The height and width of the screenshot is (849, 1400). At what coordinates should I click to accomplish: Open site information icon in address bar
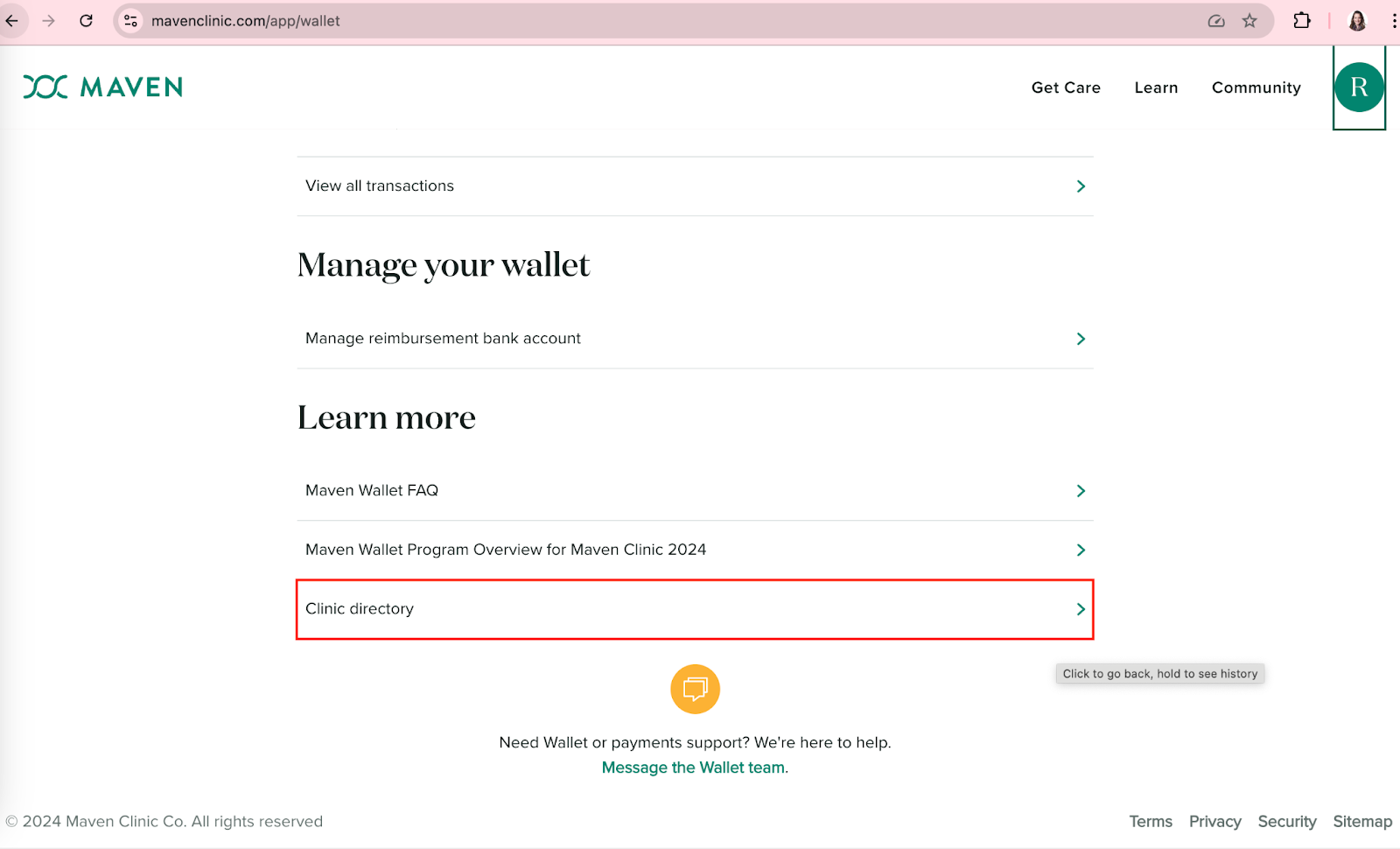(x=131, y=21)
